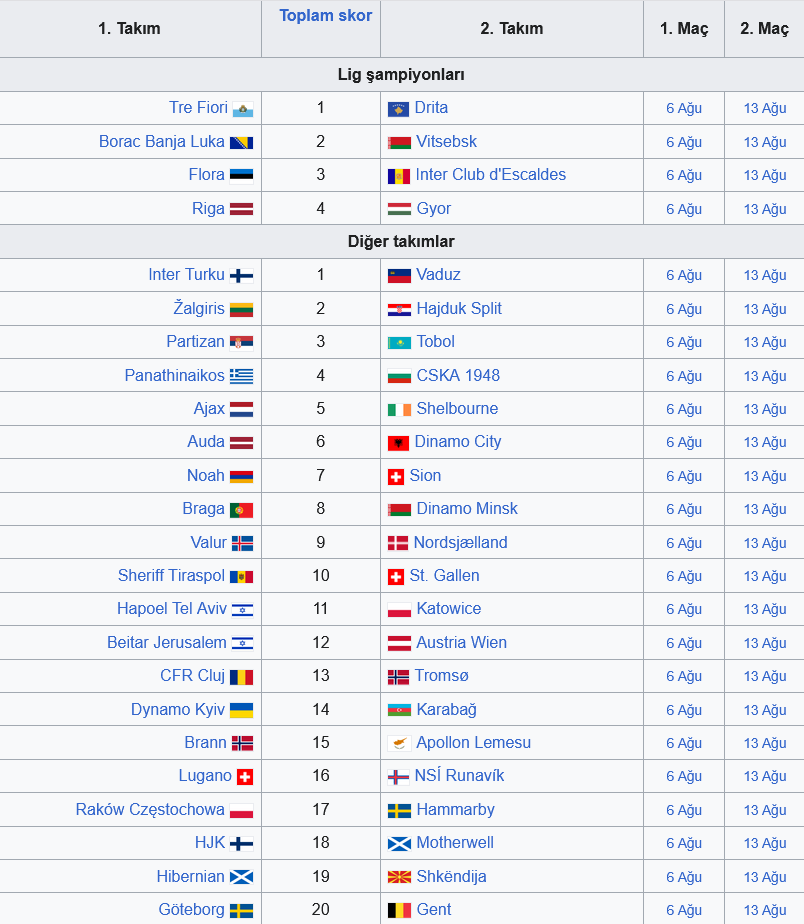Image resolution: width=804 pixels, height=924 pixels.
Task: Click the Kosovo flag next to Drita
Action: (398, 109)
